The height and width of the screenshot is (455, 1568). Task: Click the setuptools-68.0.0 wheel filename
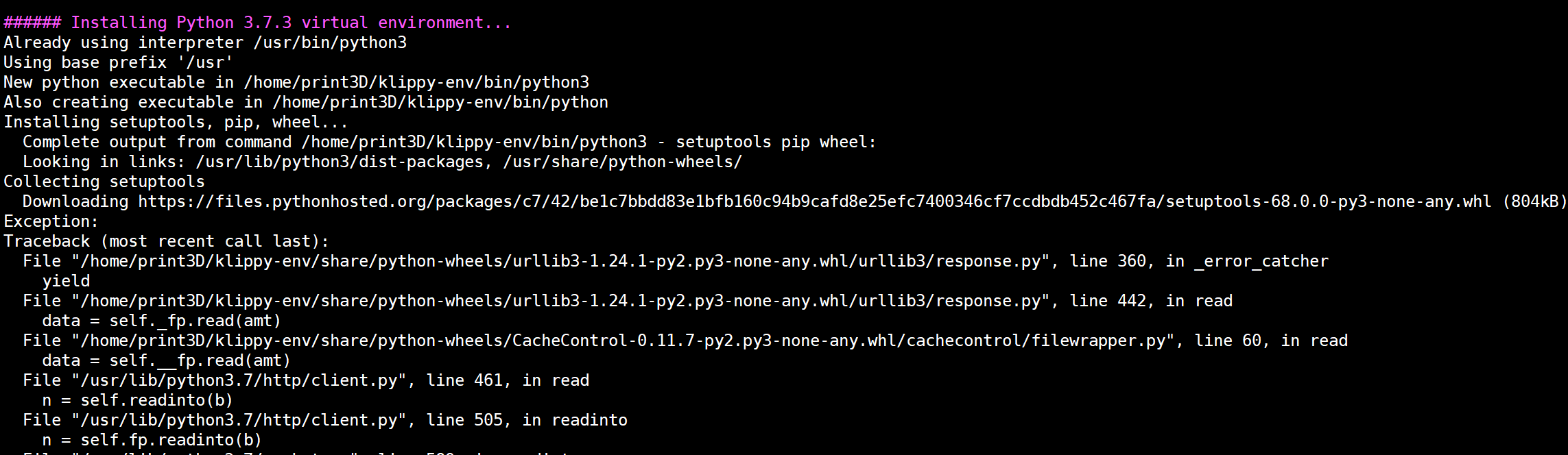(1329, 201)
